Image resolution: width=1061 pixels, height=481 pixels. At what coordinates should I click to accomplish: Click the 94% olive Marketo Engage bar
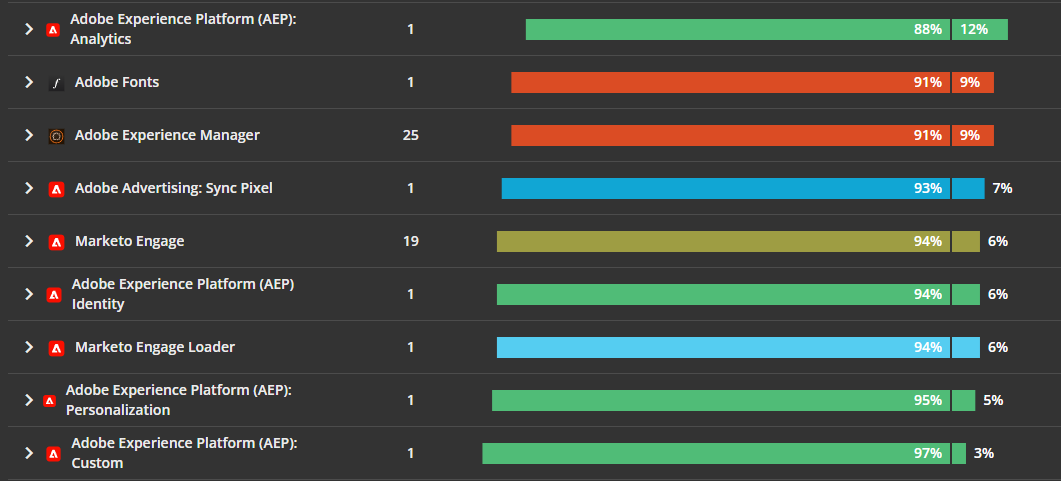[723, 242]
